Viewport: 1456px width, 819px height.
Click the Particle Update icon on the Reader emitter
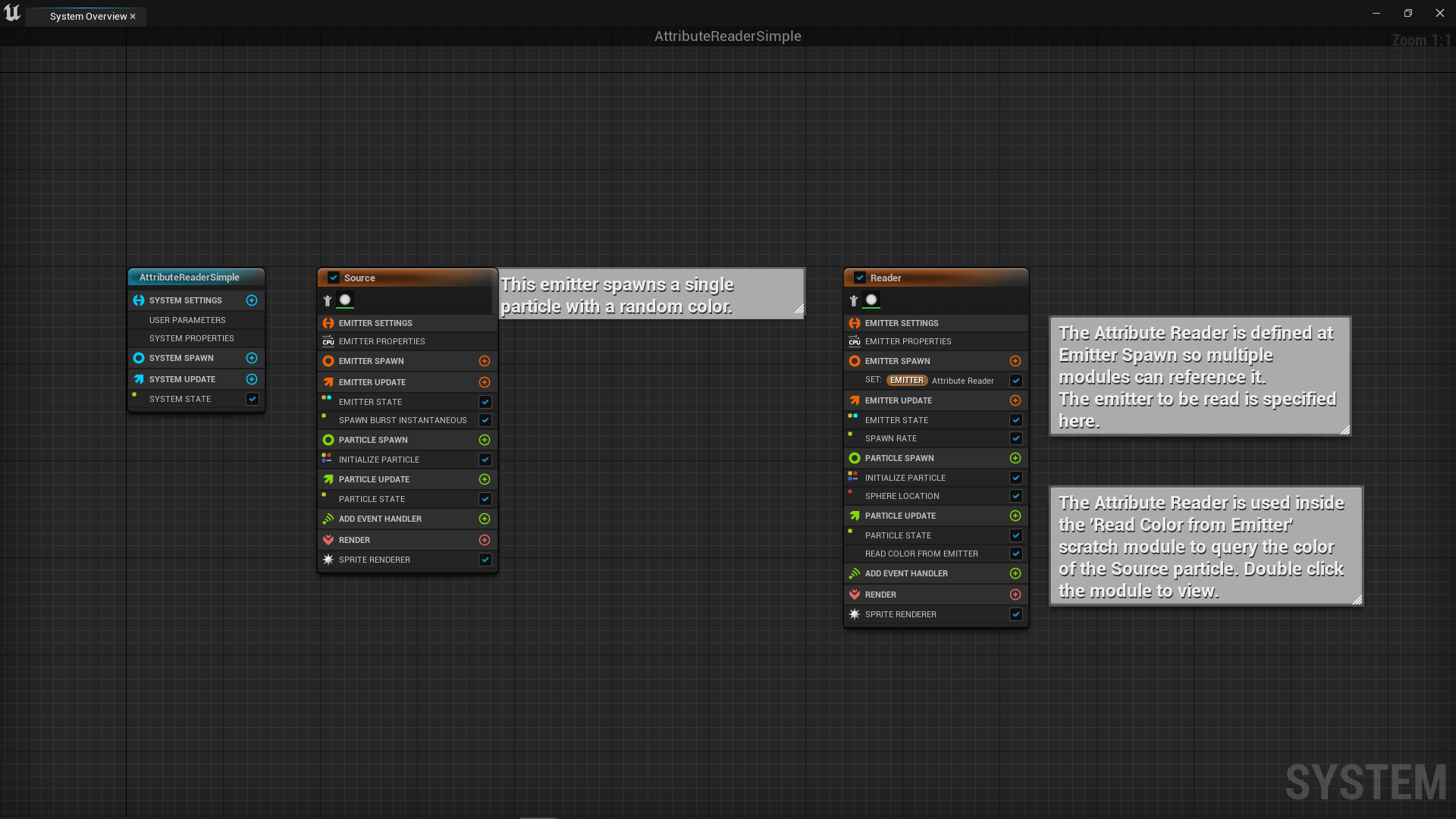(x=855, y=516)
